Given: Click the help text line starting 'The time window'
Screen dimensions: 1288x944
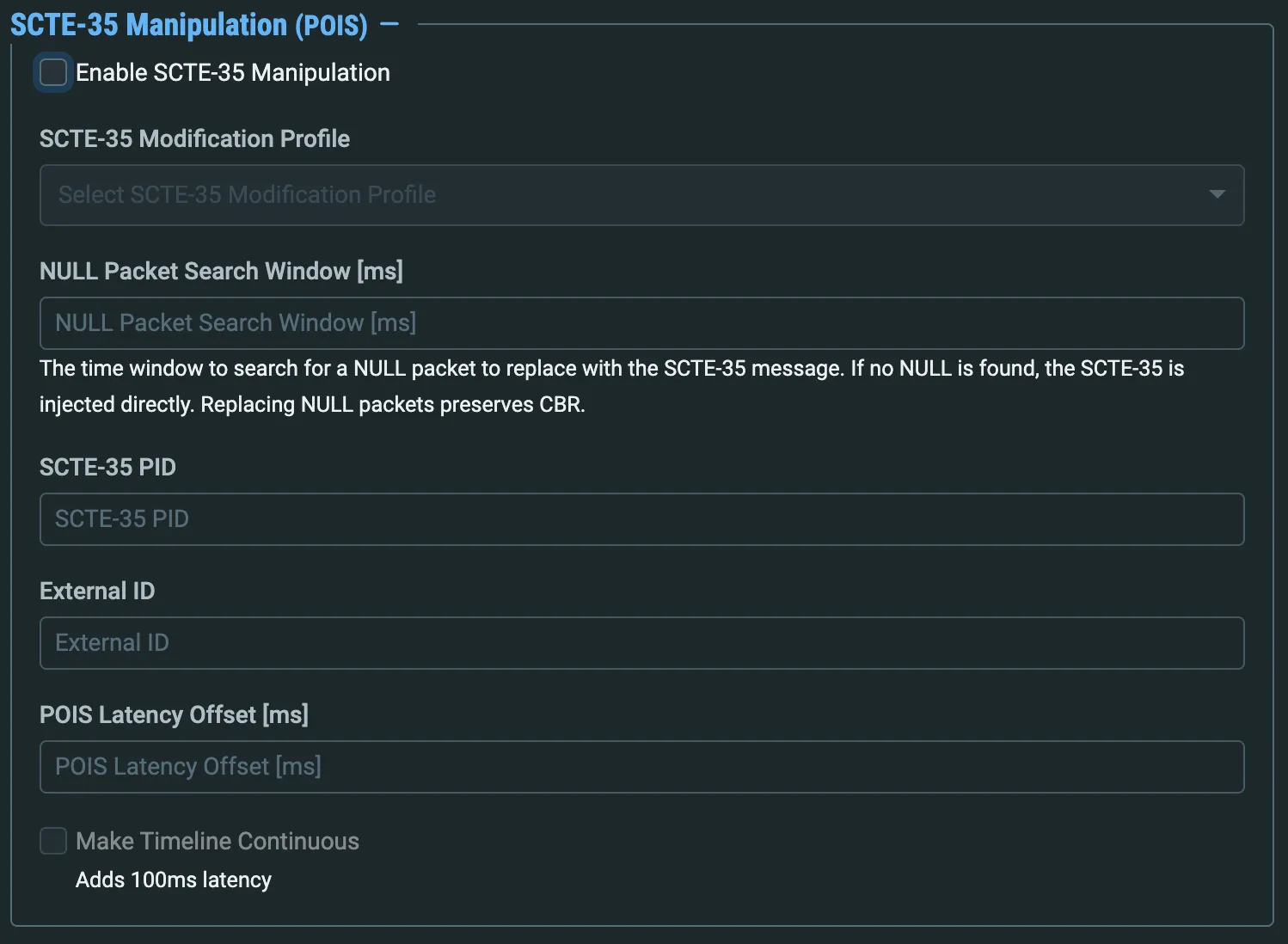Looking at the screenshot, I should (611, 369).
